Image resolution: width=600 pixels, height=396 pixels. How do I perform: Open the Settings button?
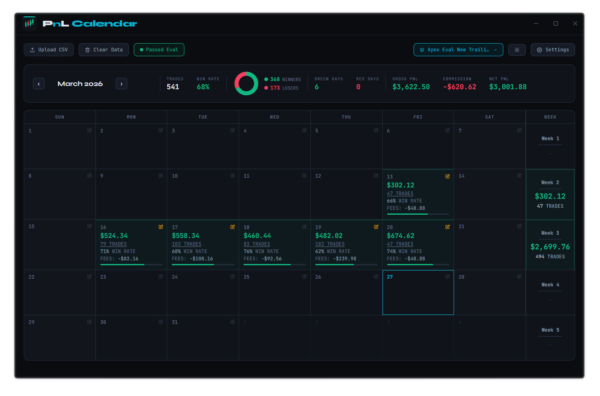point(553,50)
